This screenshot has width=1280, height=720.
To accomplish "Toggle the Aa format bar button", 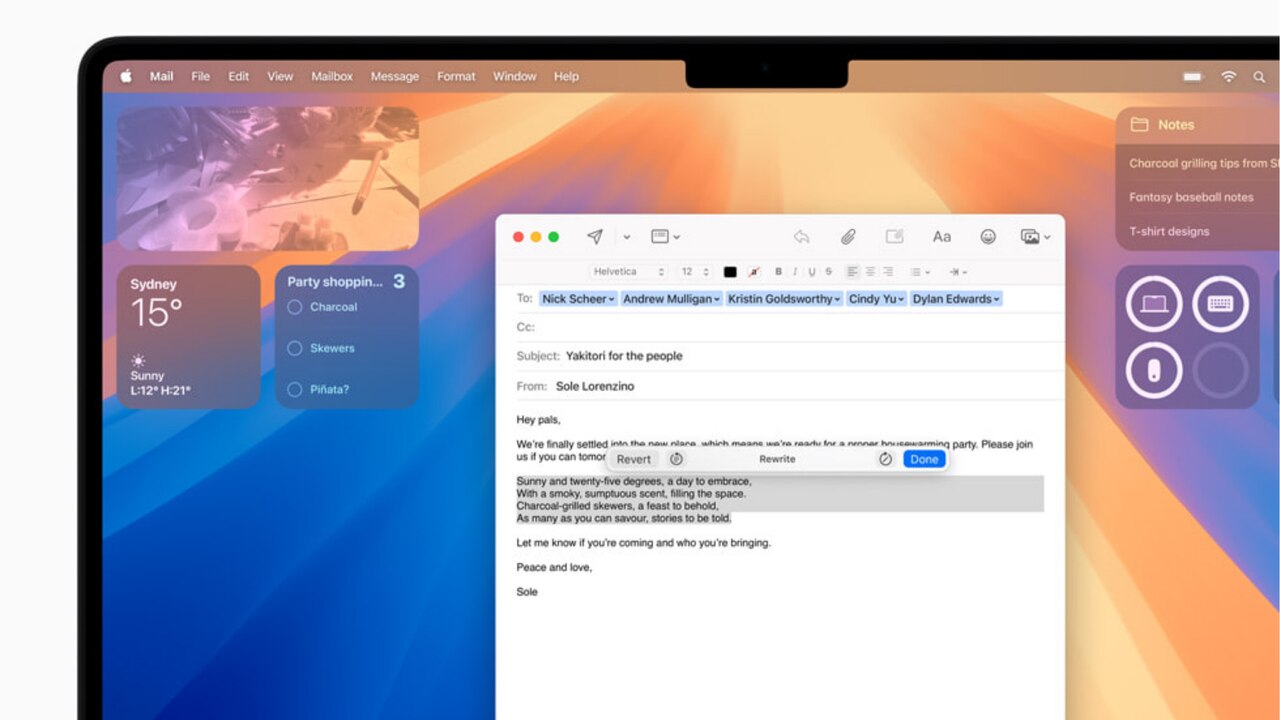I will pos(942,237).
